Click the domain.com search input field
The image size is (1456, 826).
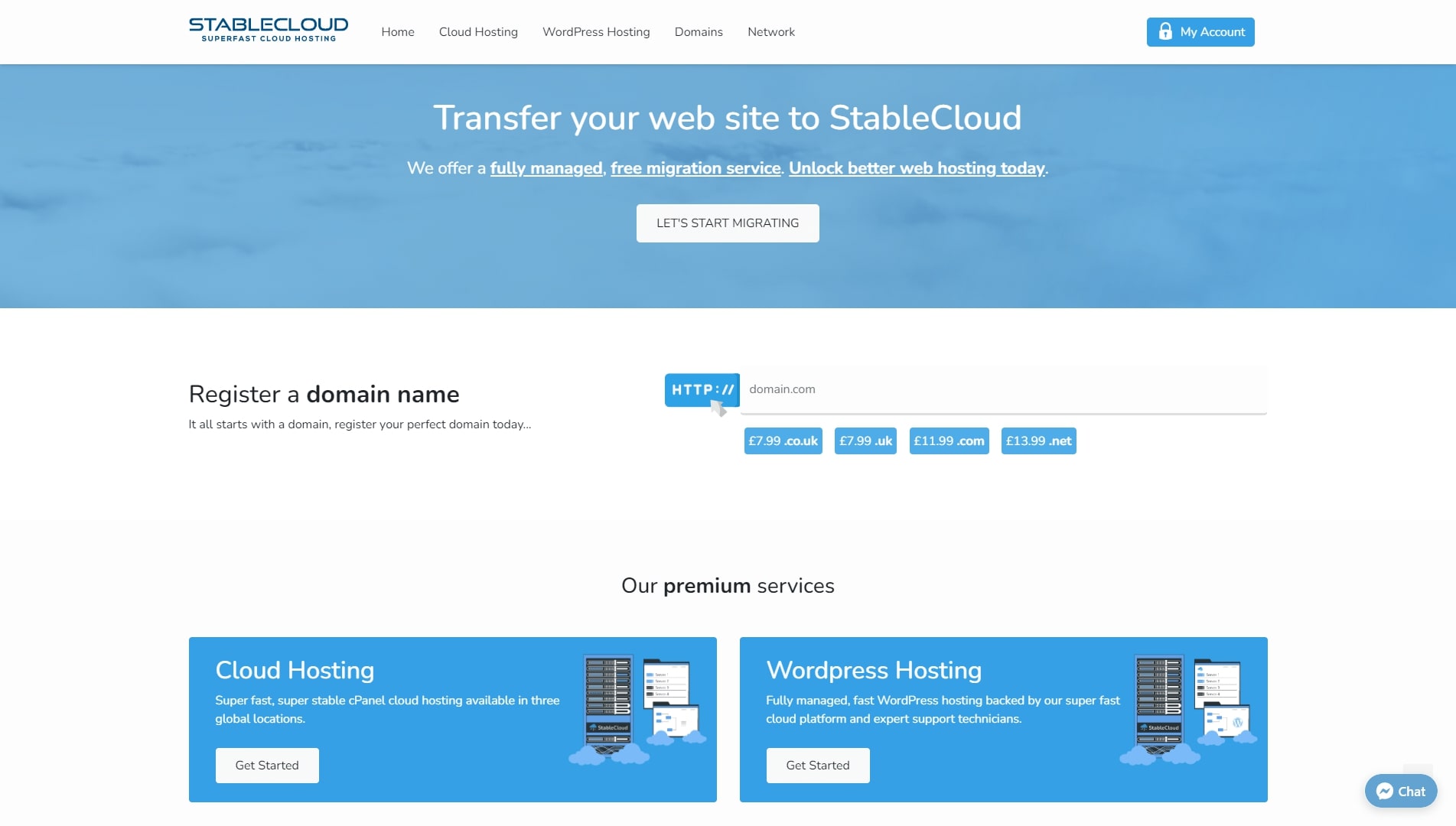click(x=1002, y=389)
